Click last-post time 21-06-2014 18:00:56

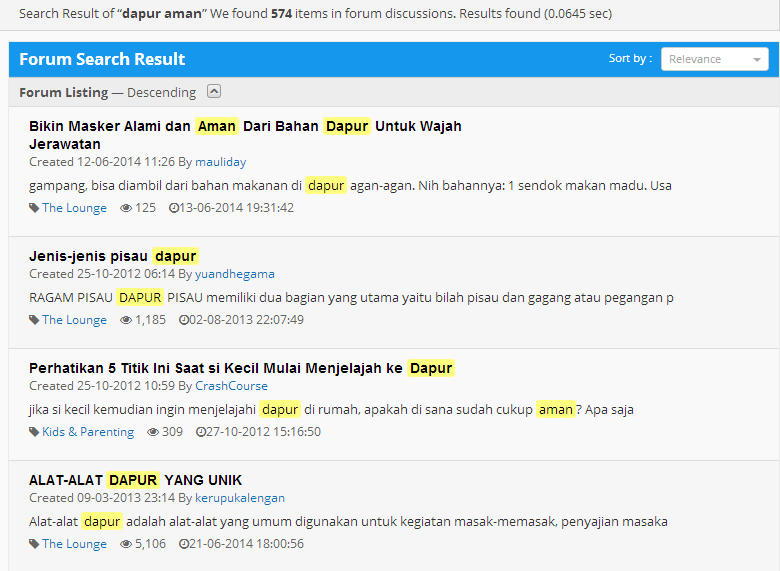point(246,543)
